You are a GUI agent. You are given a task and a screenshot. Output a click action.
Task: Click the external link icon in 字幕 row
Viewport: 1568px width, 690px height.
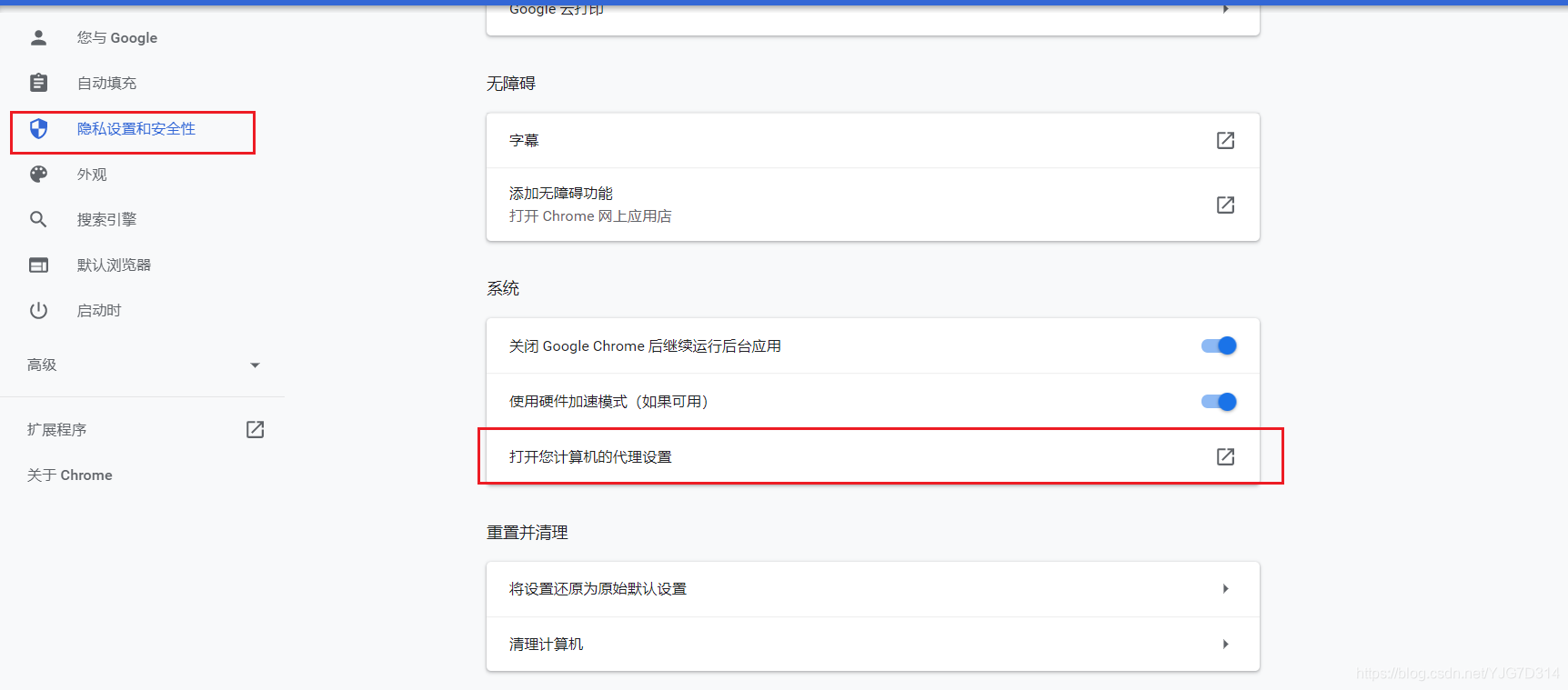coord(1225,140)
